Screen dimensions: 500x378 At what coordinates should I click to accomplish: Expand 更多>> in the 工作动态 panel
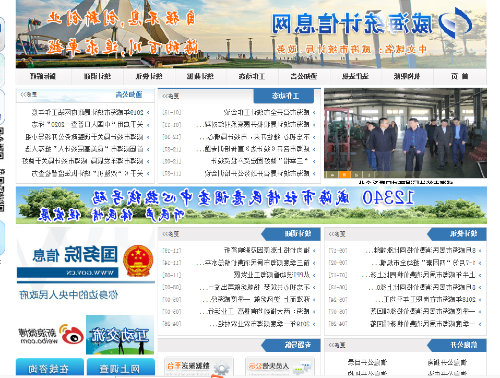click(170, 96)
